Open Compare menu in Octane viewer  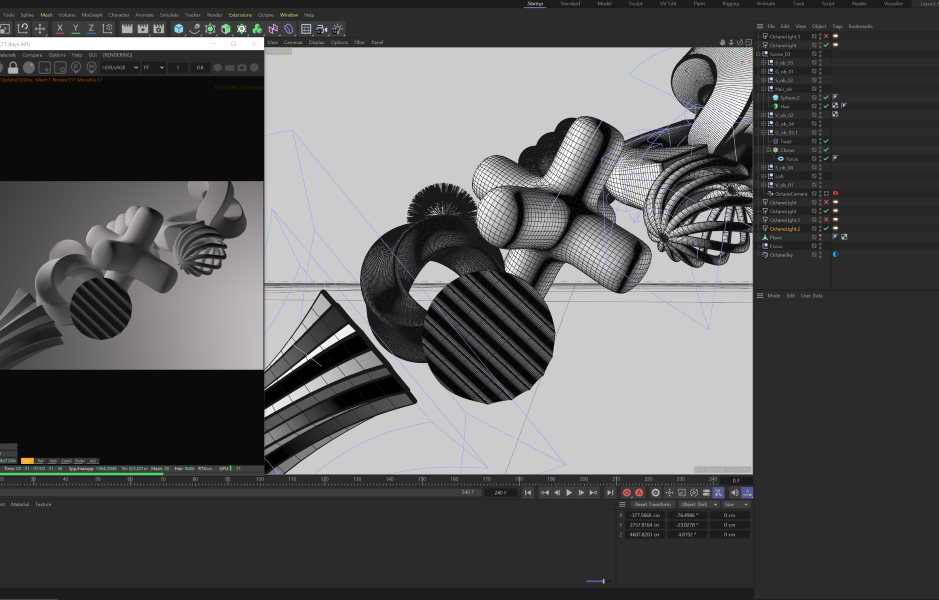(32, 55)
